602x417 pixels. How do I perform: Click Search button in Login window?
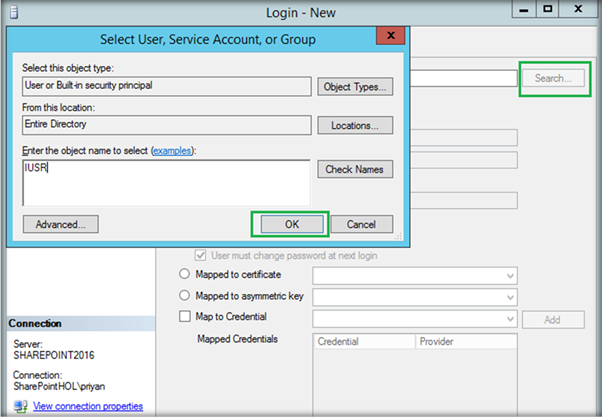(553, 78)
